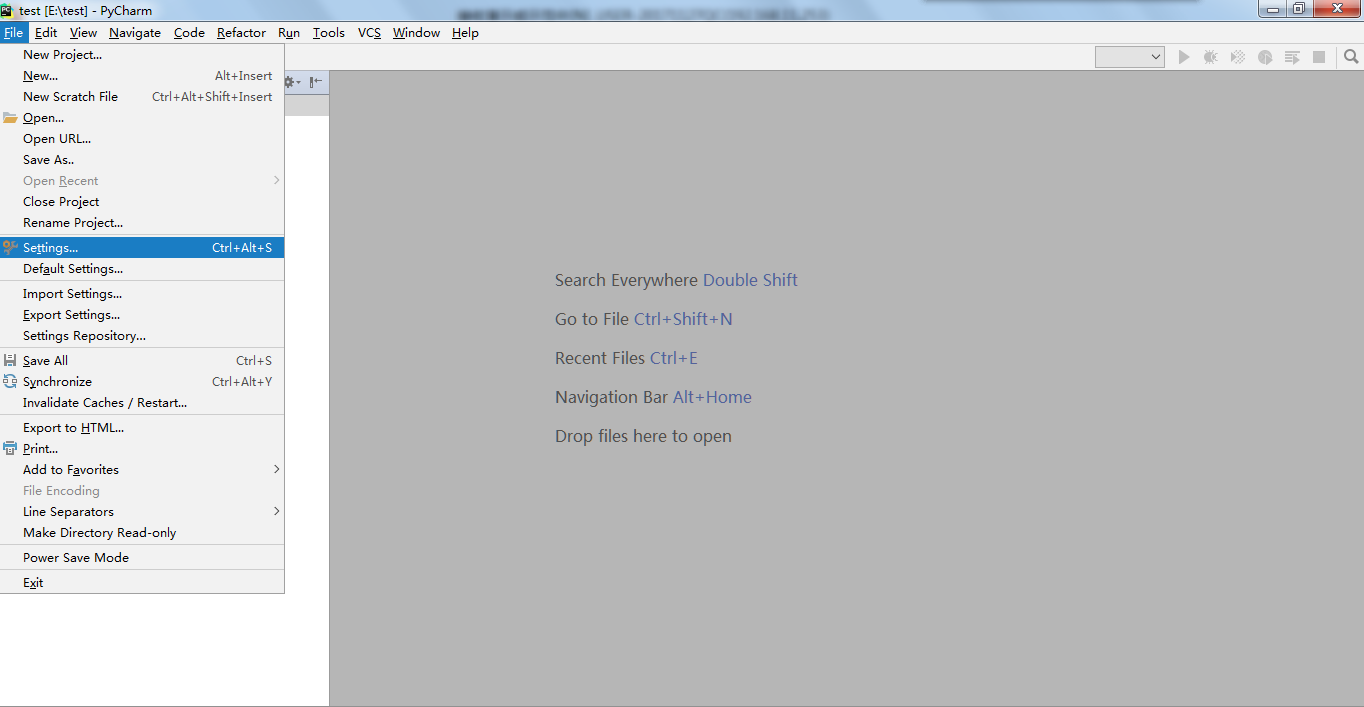
Task: Select New Scratch File entry
Action: pyautogui.click(x=142, y=97)
